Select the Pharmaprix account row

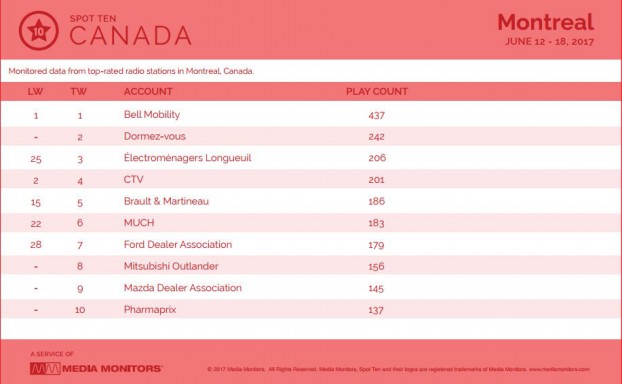click(311, 309)
